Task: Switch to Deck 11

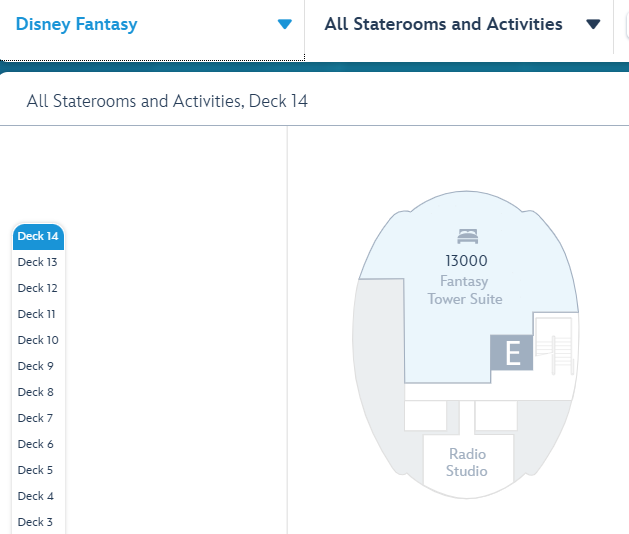Action: point(37,314)
